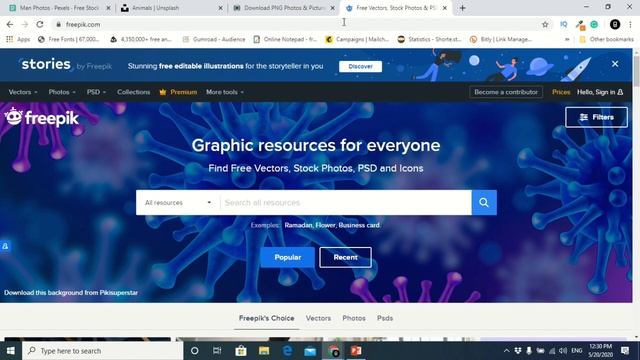Expand the PSD menu
The height and width of the screenshot is (360, 640).
96,92
